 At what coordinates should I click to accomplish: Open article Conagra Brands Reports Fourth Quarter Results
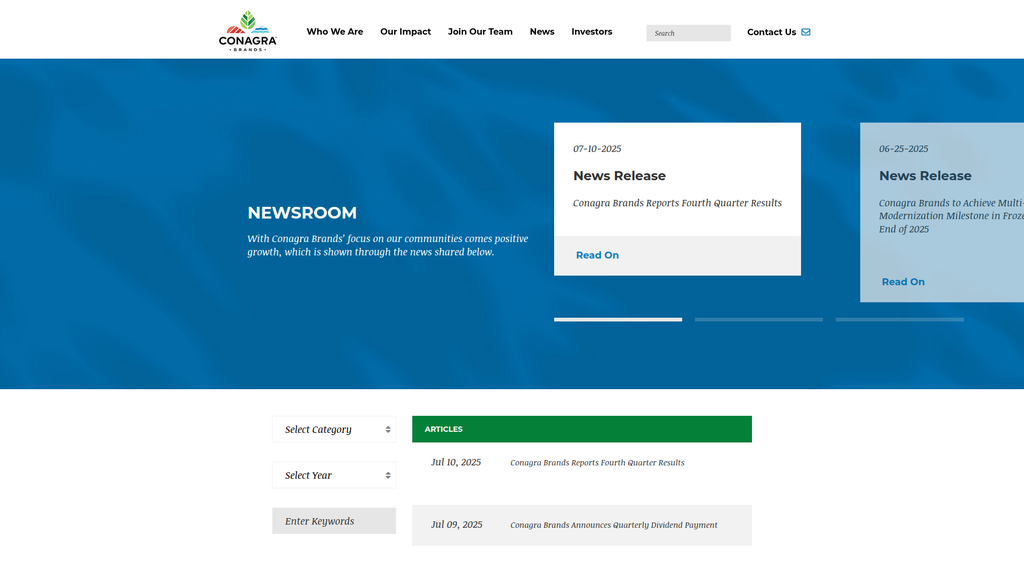[597, 462]
